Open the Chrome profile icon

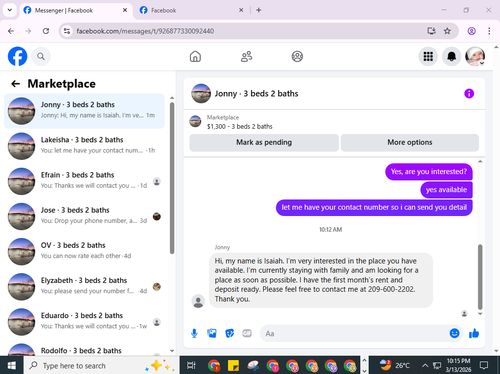coord(471,31)
